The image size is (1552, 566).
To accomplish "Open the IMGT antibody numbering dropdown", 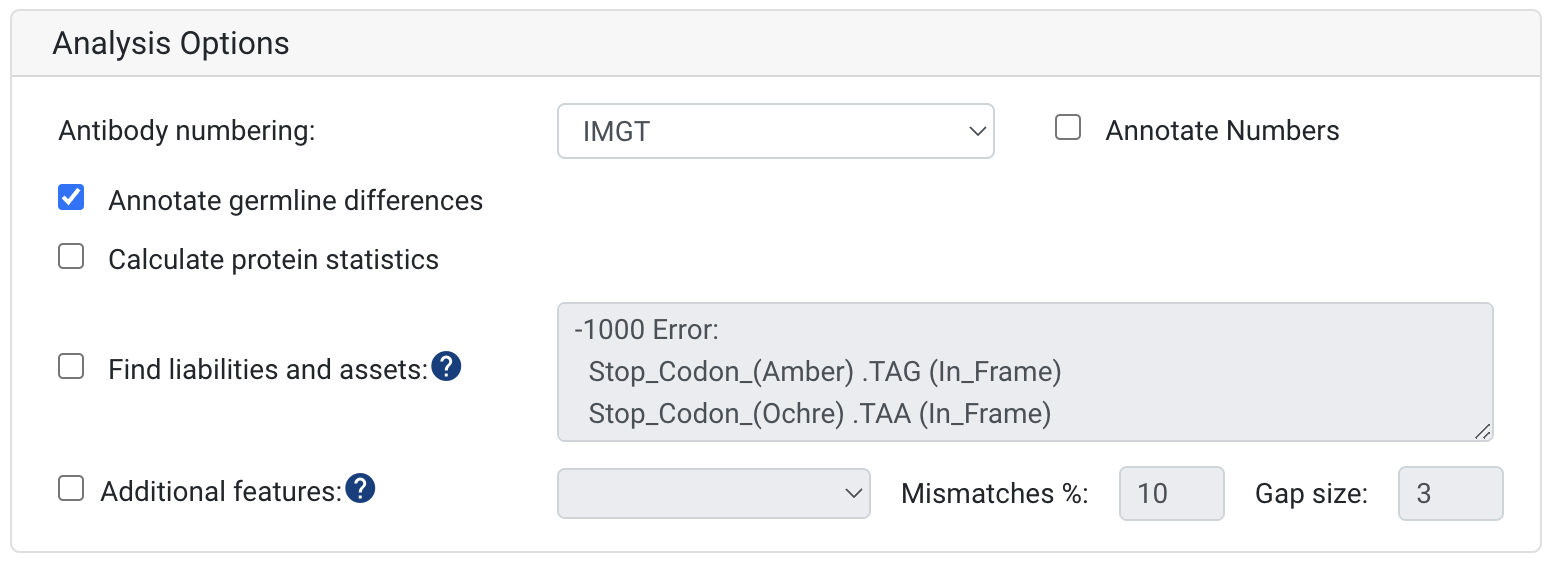I will pyautogui.click(x=775, y=131).
